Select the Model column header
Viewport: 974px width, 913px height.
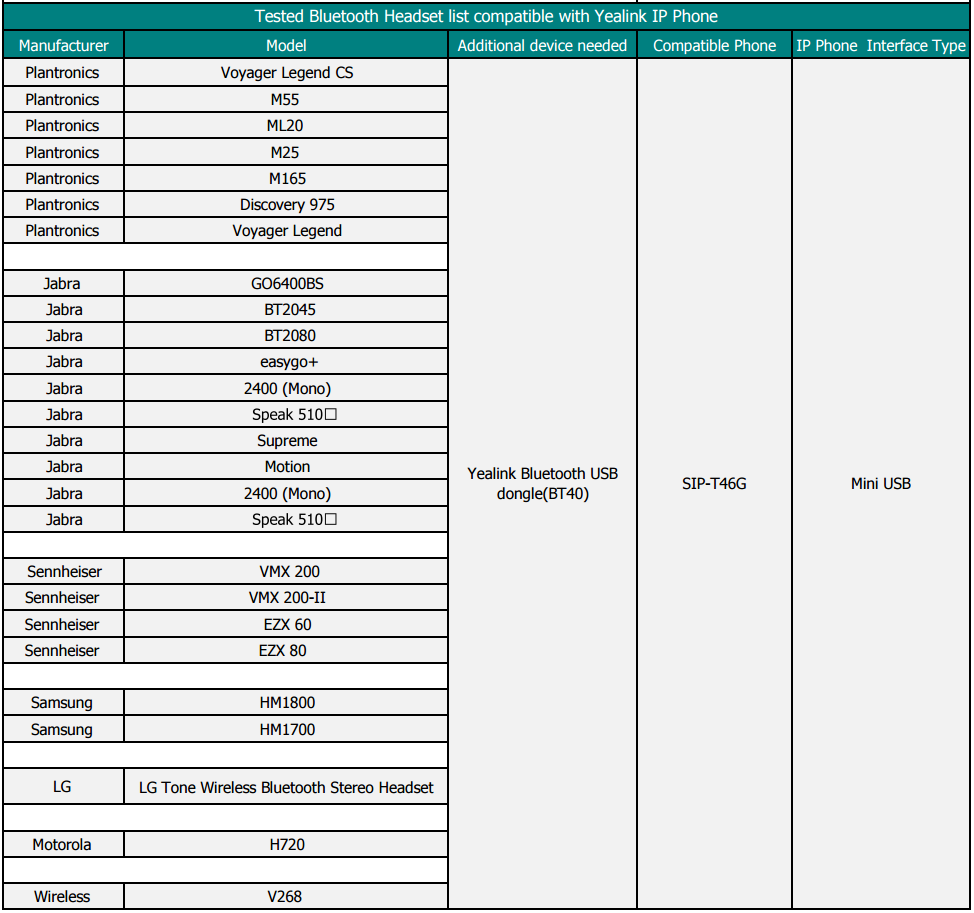[x=286, y=45]
